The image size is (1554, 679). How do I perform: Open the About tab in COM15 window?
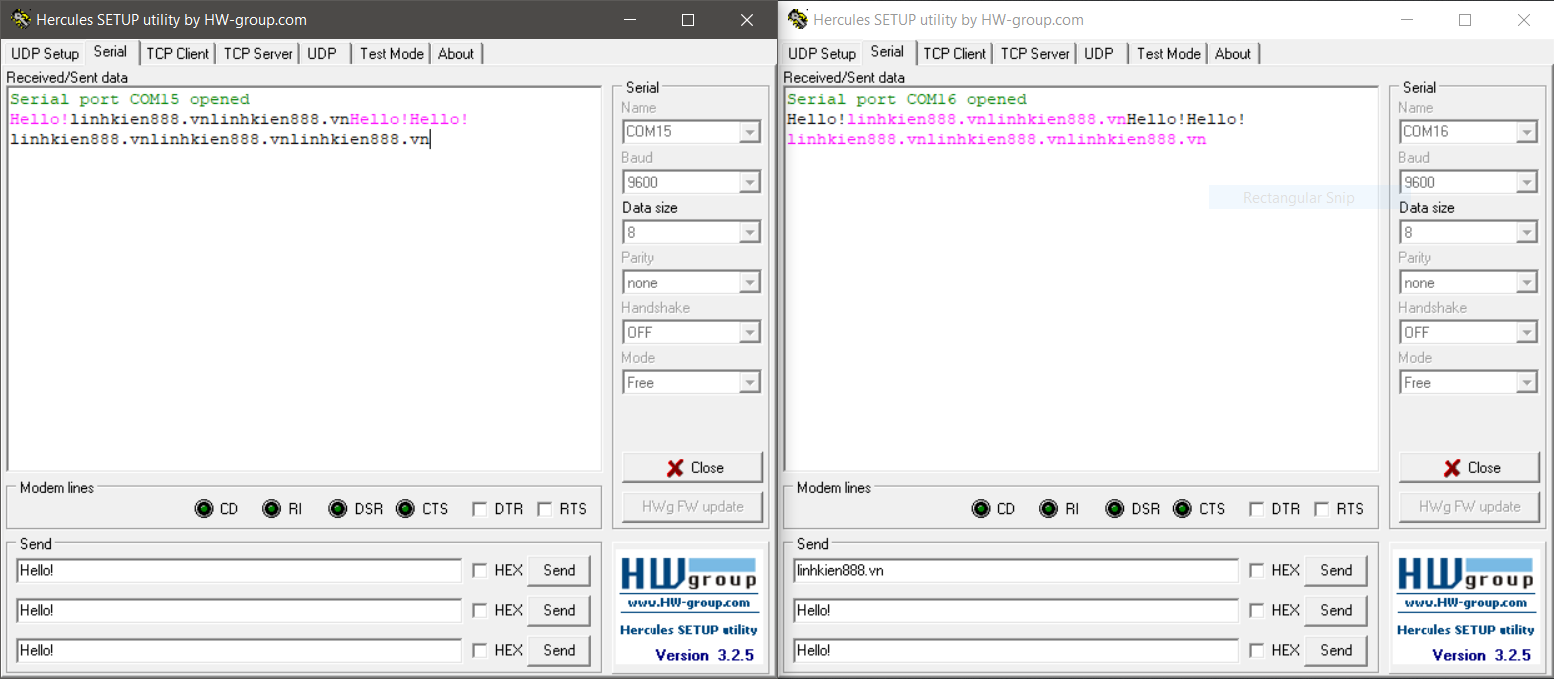point(456,54)
